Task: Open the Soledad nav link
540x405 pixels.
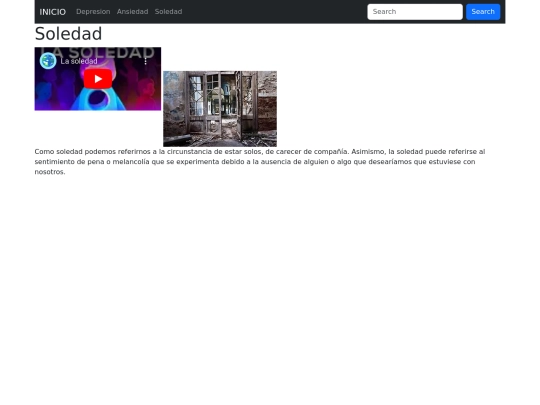Action: [168, 12]
